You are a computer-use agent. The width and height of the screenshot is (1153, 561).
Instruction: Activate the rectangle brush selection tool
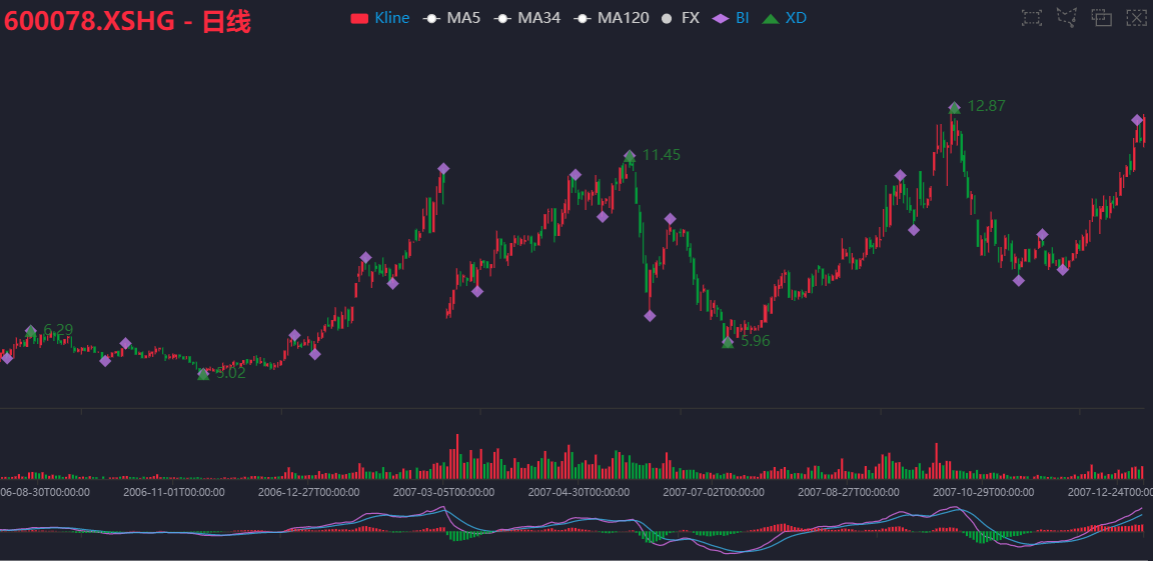coord(1032,18)
